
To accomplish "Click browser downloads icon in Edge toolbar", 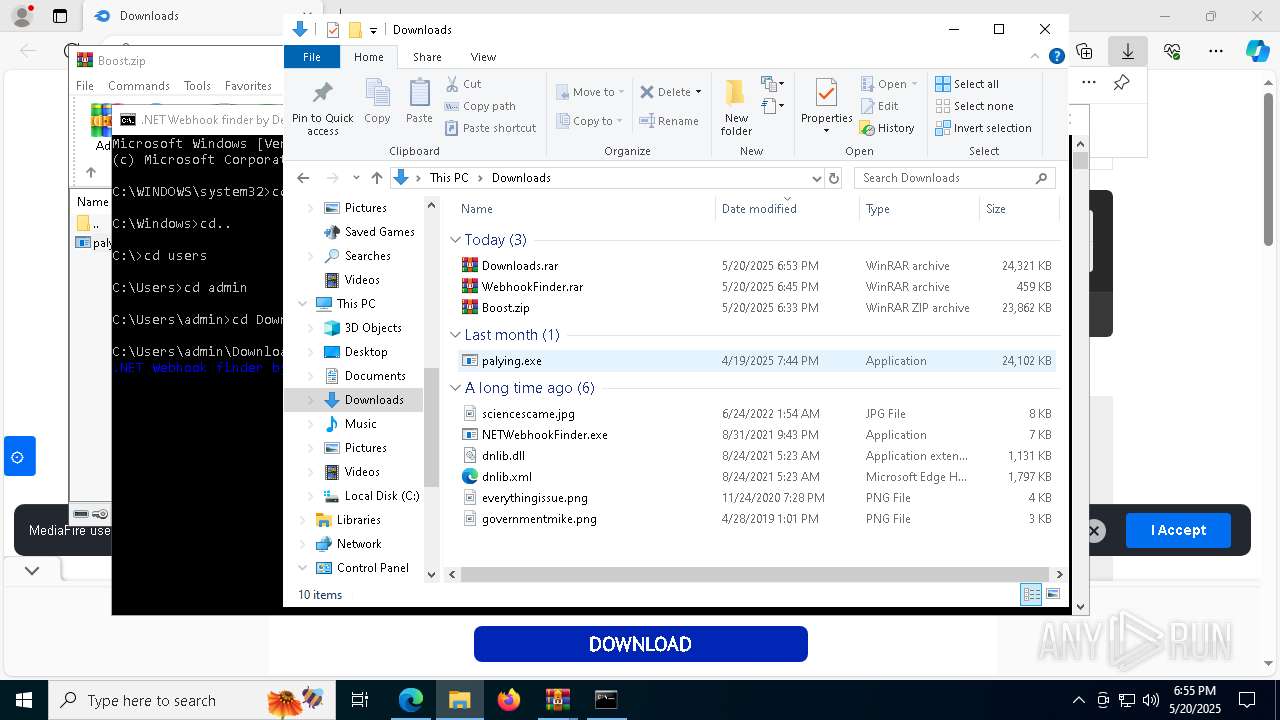I will pos(1128,51).
